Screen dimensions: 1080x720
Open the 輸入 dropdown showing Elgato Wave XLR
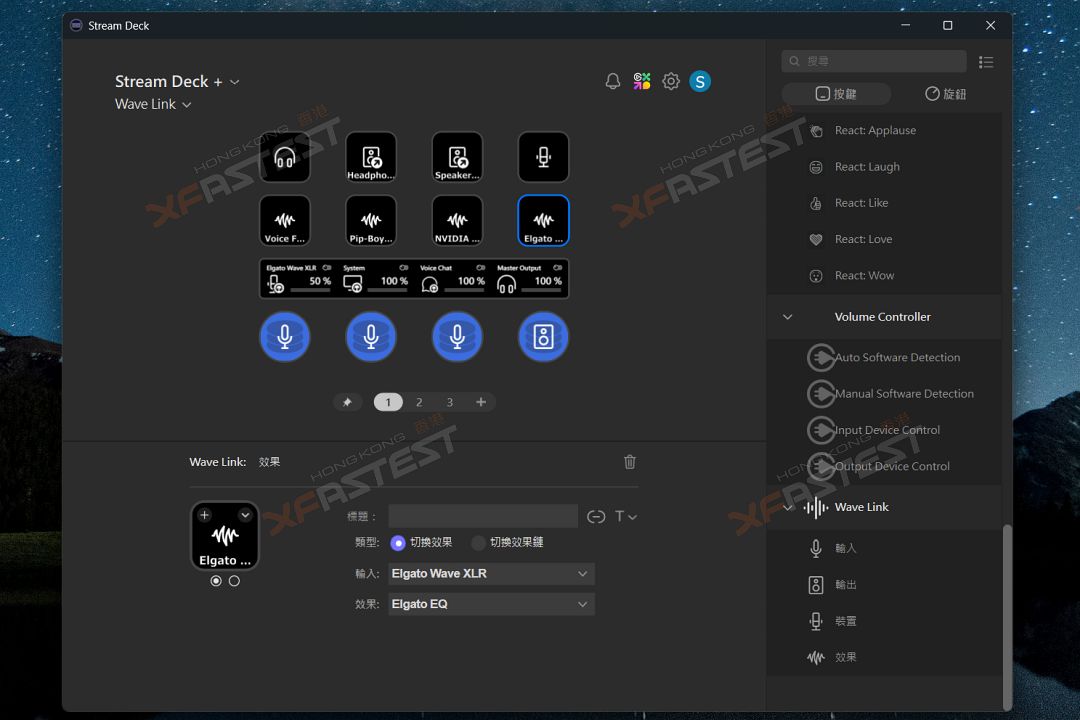(491, 573)
